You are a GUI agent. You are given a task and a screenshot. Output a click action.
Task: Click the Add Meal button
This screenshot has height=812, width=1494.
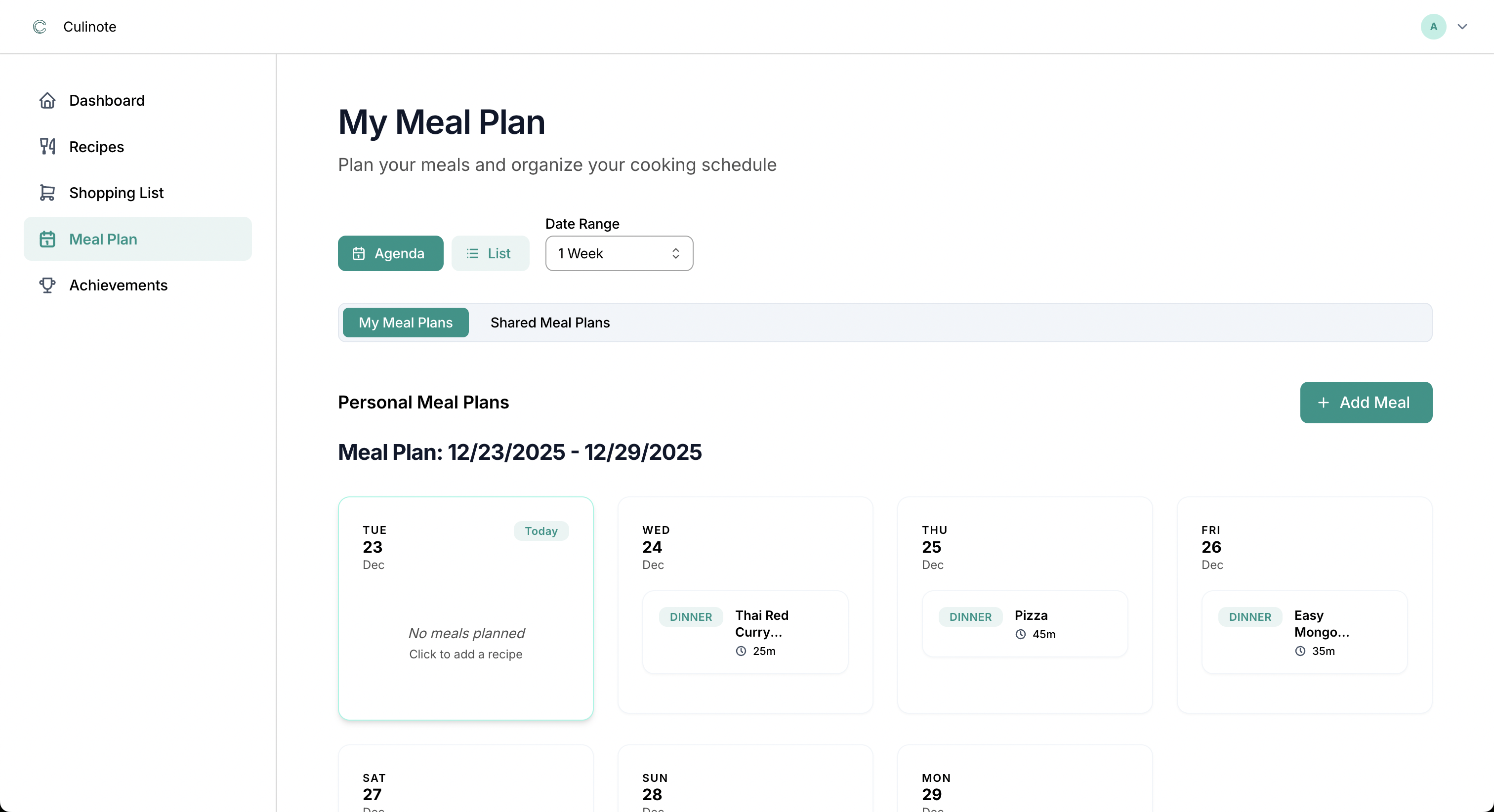[1366, 402]
